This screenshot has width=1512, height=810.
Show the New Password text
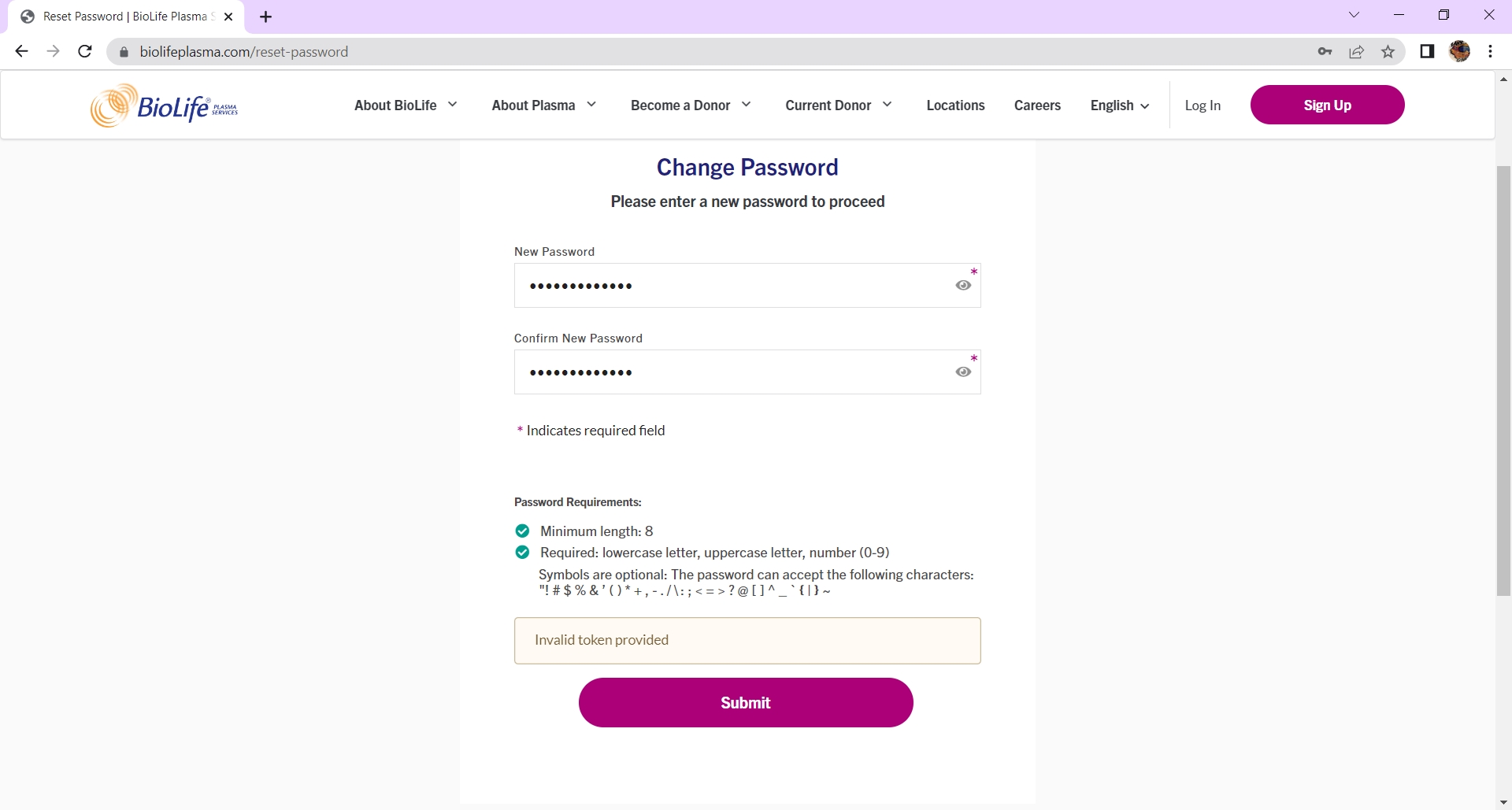[x=962, y=285]
